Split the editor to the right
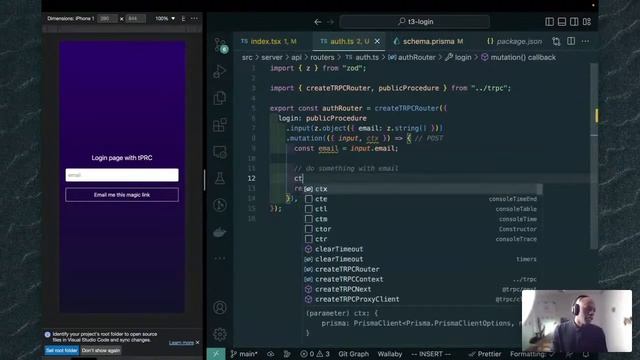640x360 pixels. click(571, 41)
